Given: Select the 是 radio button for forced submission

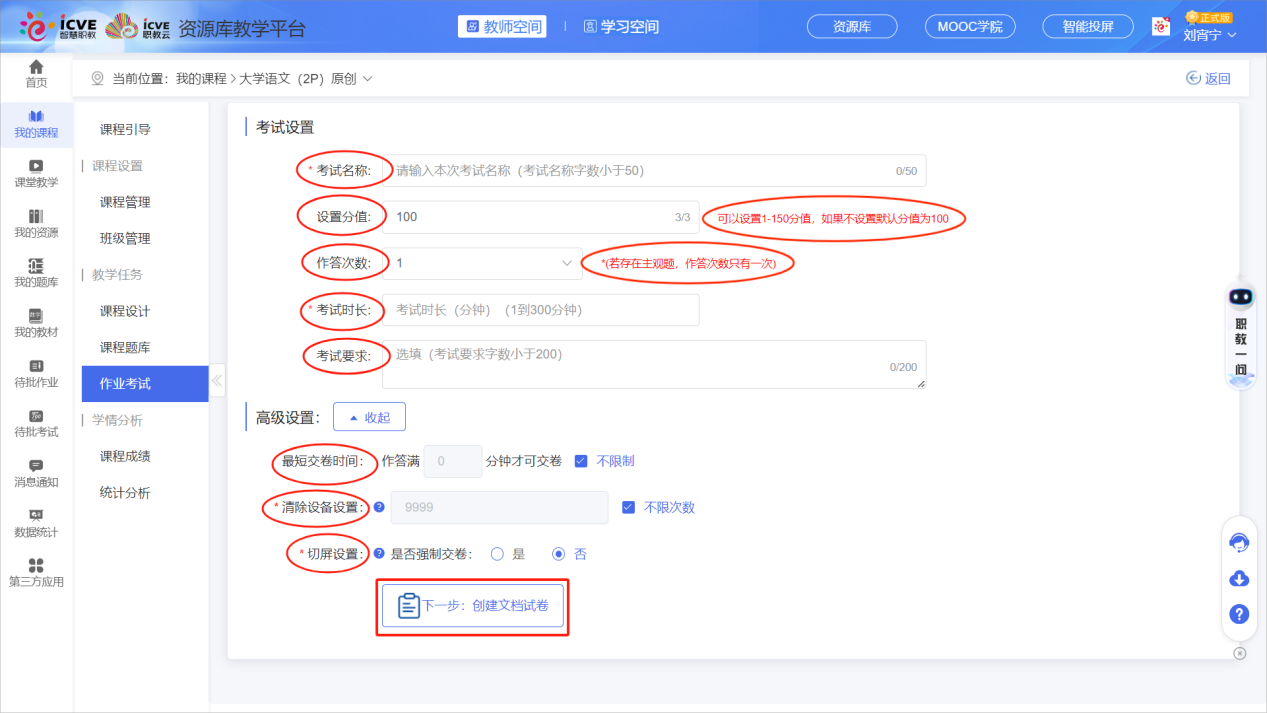Looking at the screenshot, I should point(497,554).
